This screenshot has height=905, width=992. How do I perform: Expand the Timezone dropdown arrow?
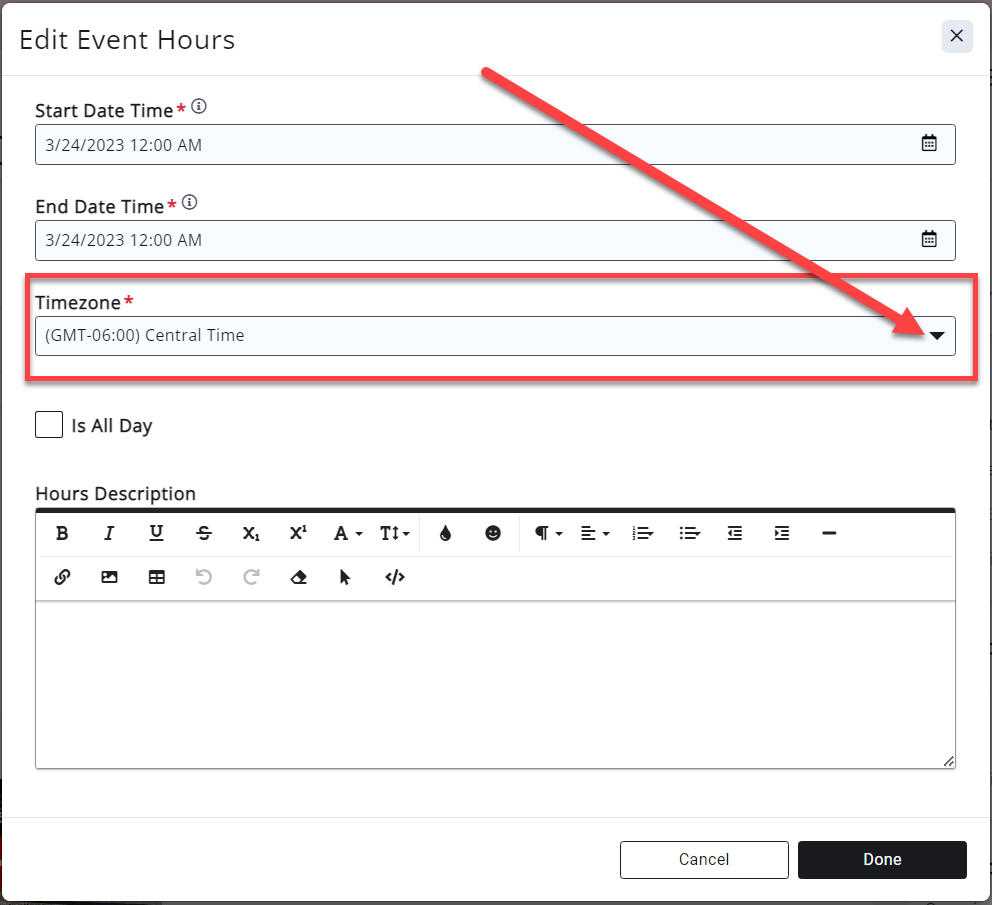coord(936,336)
